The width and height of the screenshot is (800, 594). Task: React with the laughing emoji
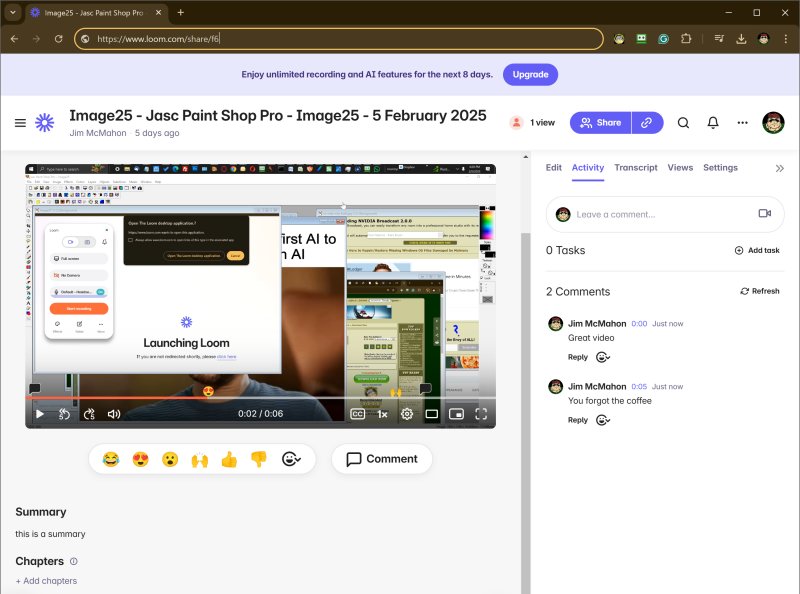click(x=110, y=459)
